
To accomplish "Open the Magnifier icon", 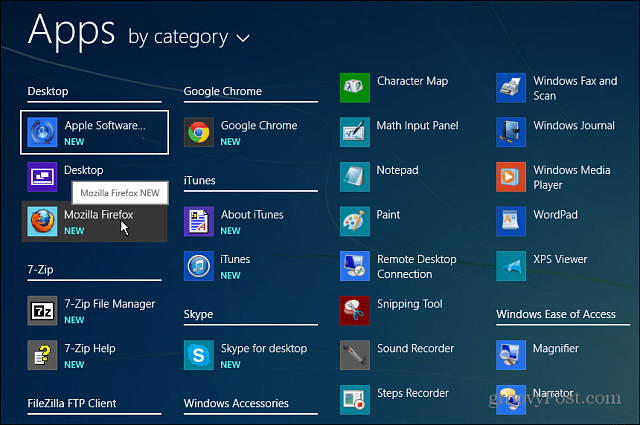I will click(511, 355).
